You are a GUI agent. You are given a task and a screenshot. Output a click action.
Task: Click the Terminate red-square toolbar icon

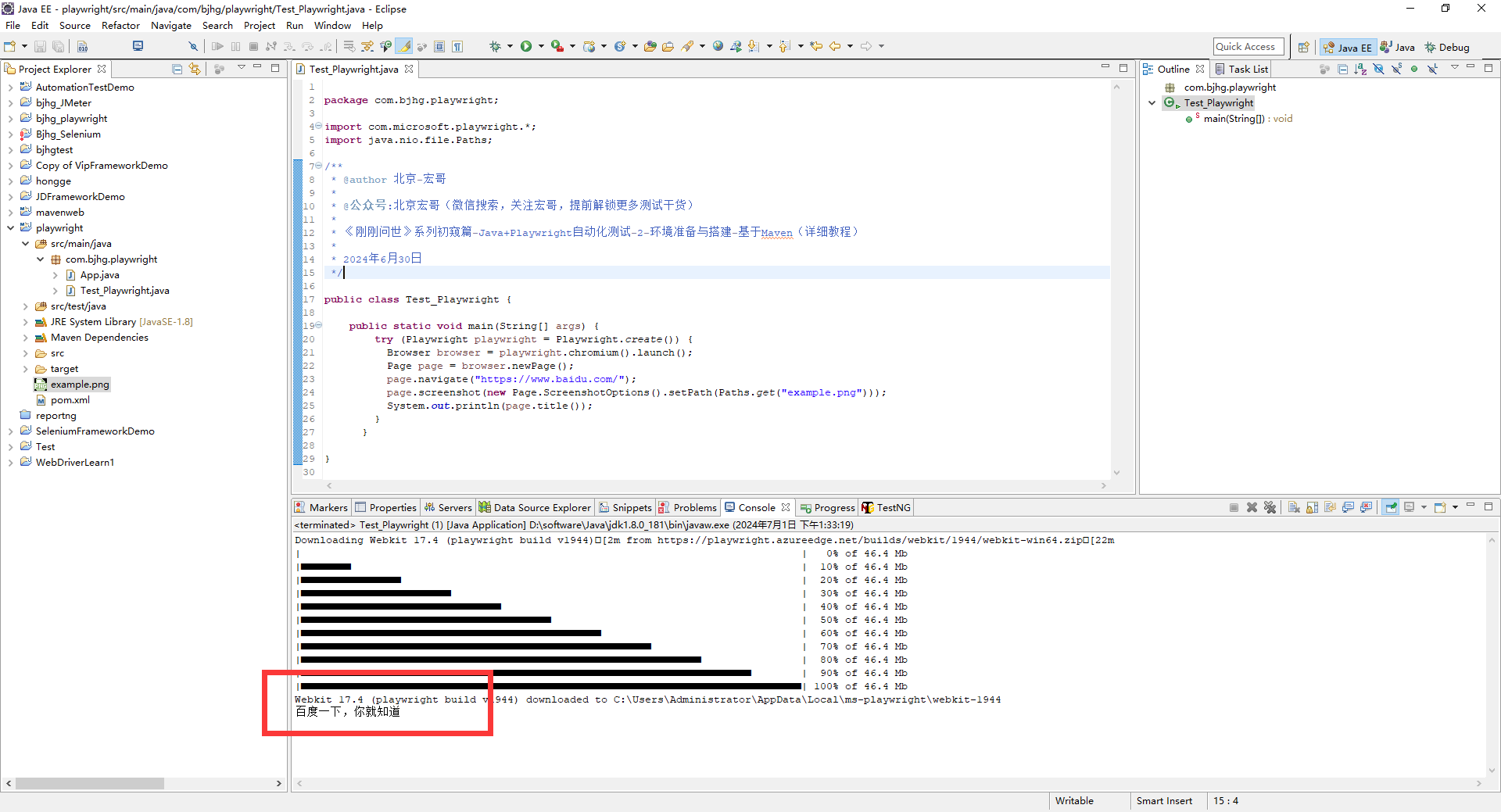[x=253, y=46]
